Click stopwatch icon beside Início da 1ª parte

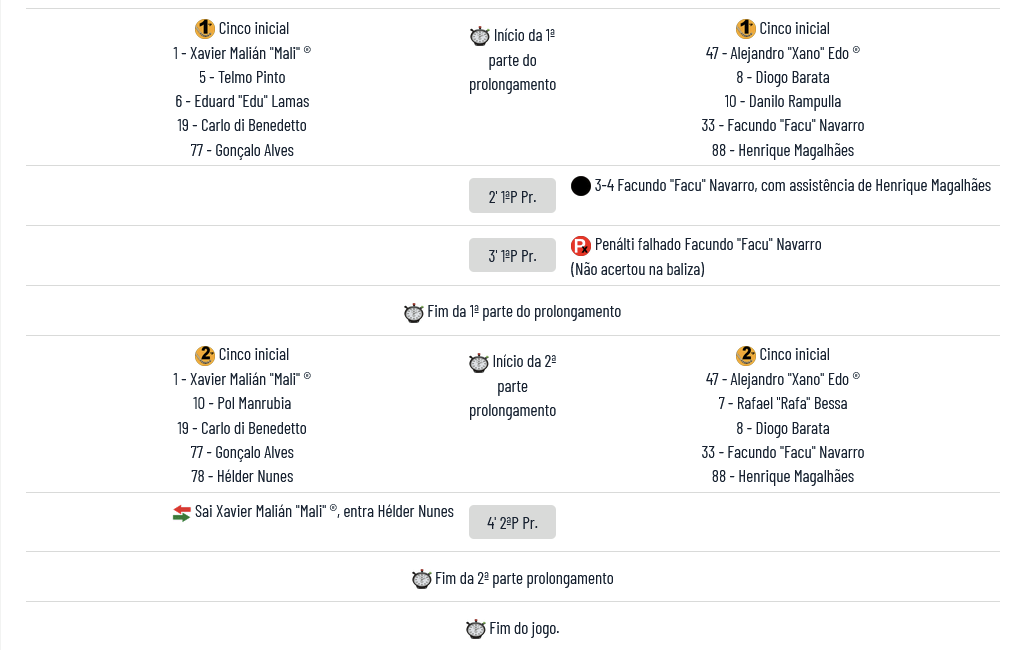pos(479,37)
